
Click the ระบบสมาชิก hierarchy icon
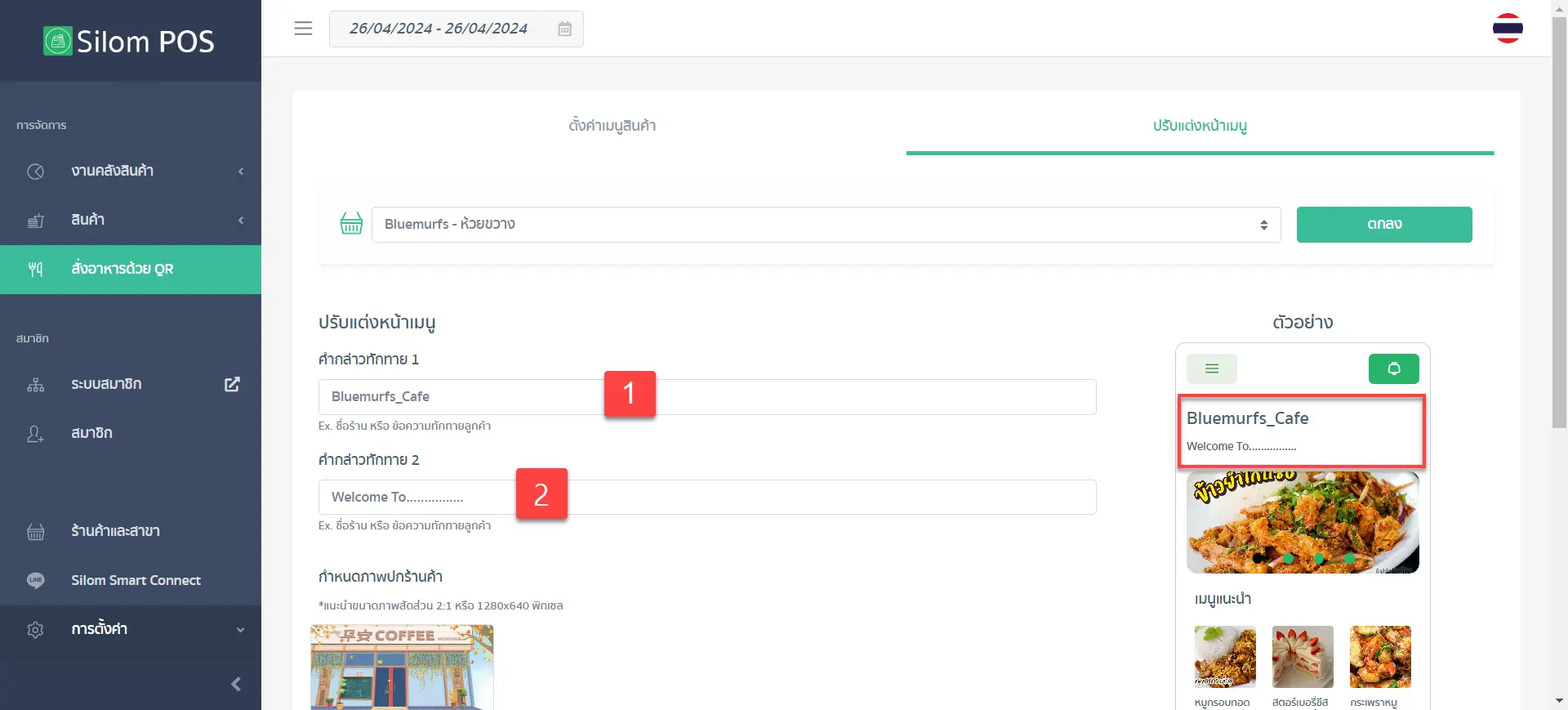point(36,385)
